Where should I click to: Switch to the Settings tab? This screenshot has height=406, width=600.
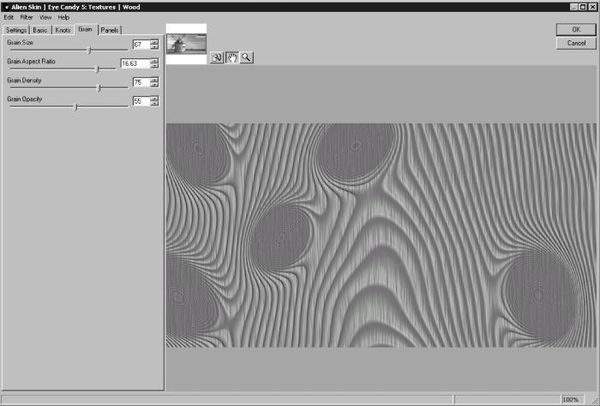pos(16,30)
